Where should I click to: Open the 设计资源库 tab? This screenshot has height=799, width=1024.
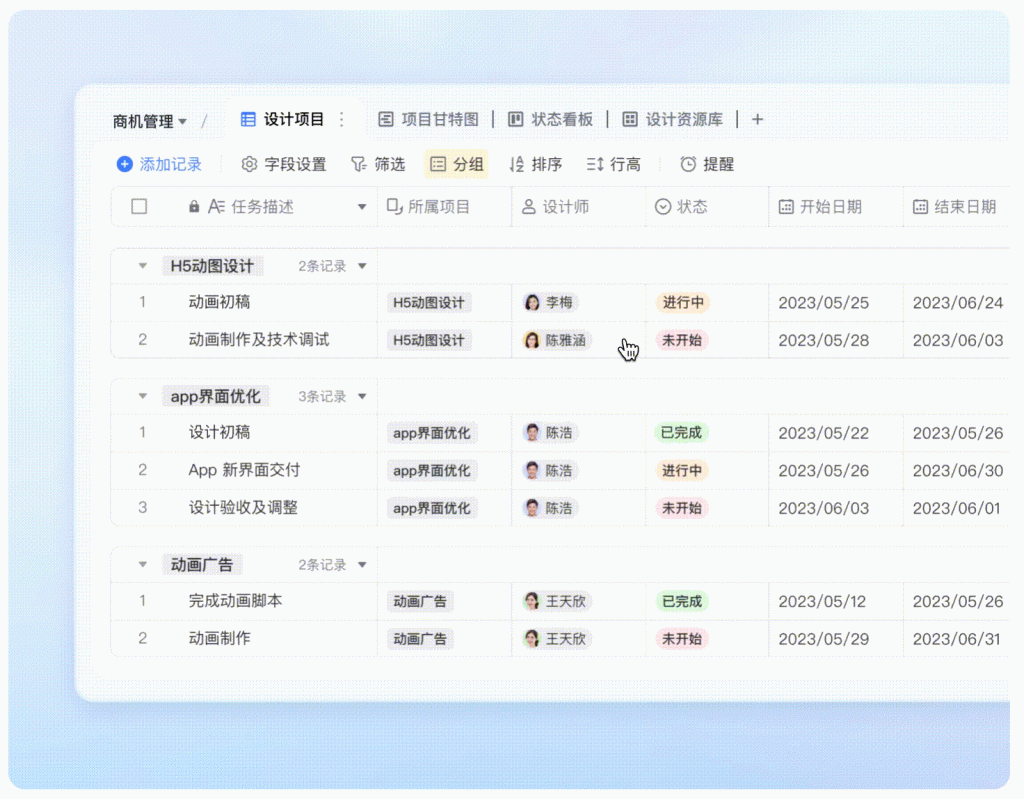point(672,120)
